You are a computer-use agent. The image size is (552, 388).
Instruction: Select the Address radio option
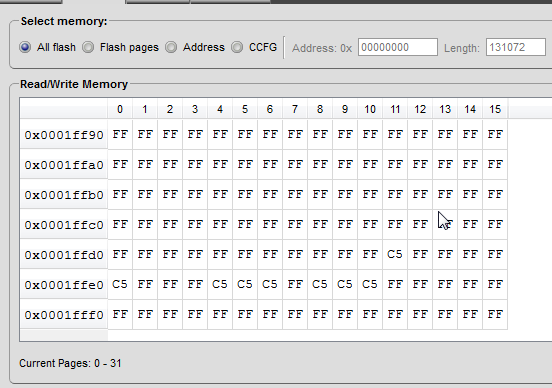(x=171, y=47)
